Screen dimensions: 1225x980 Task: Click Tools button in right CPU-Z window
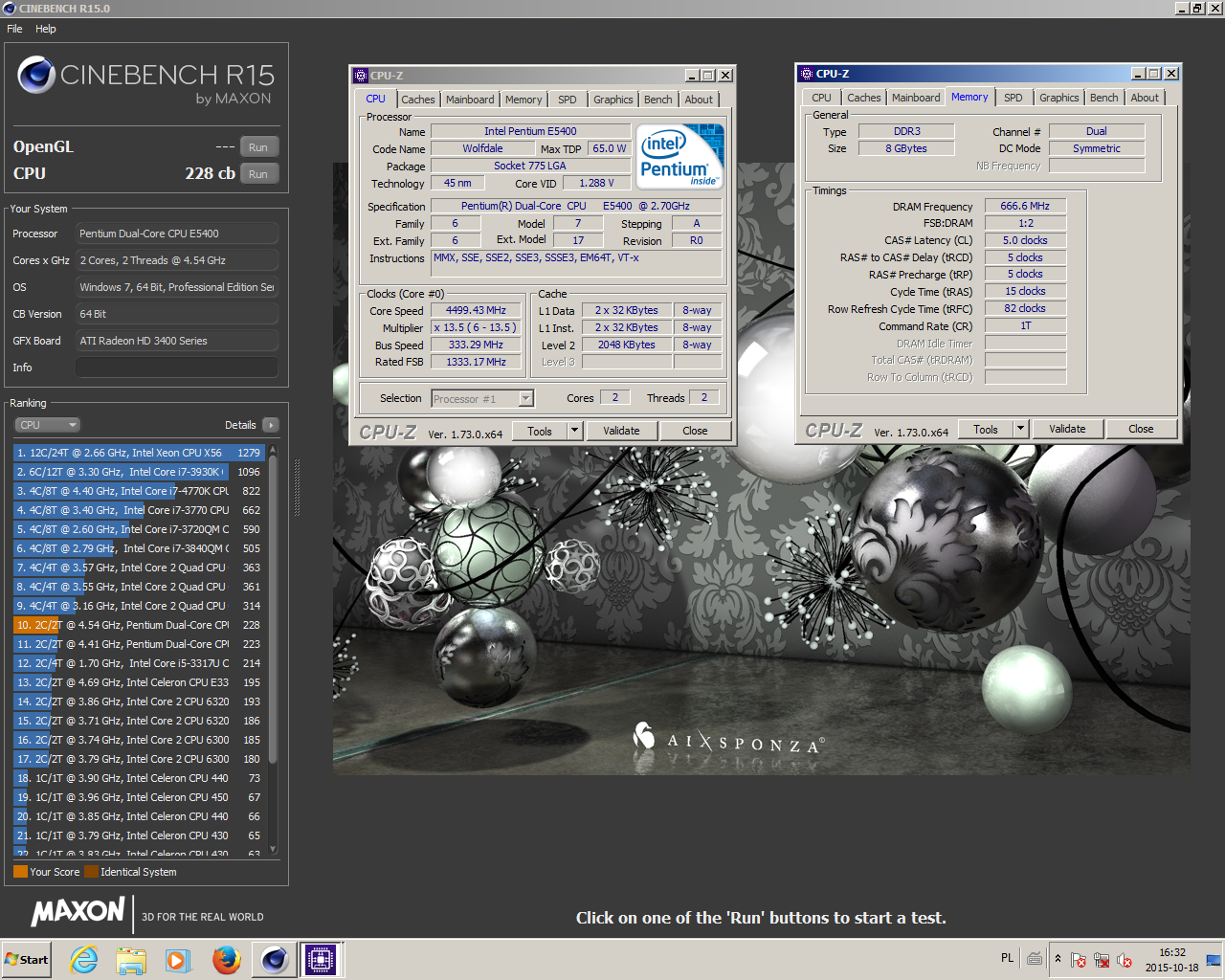tap(986, 430)
